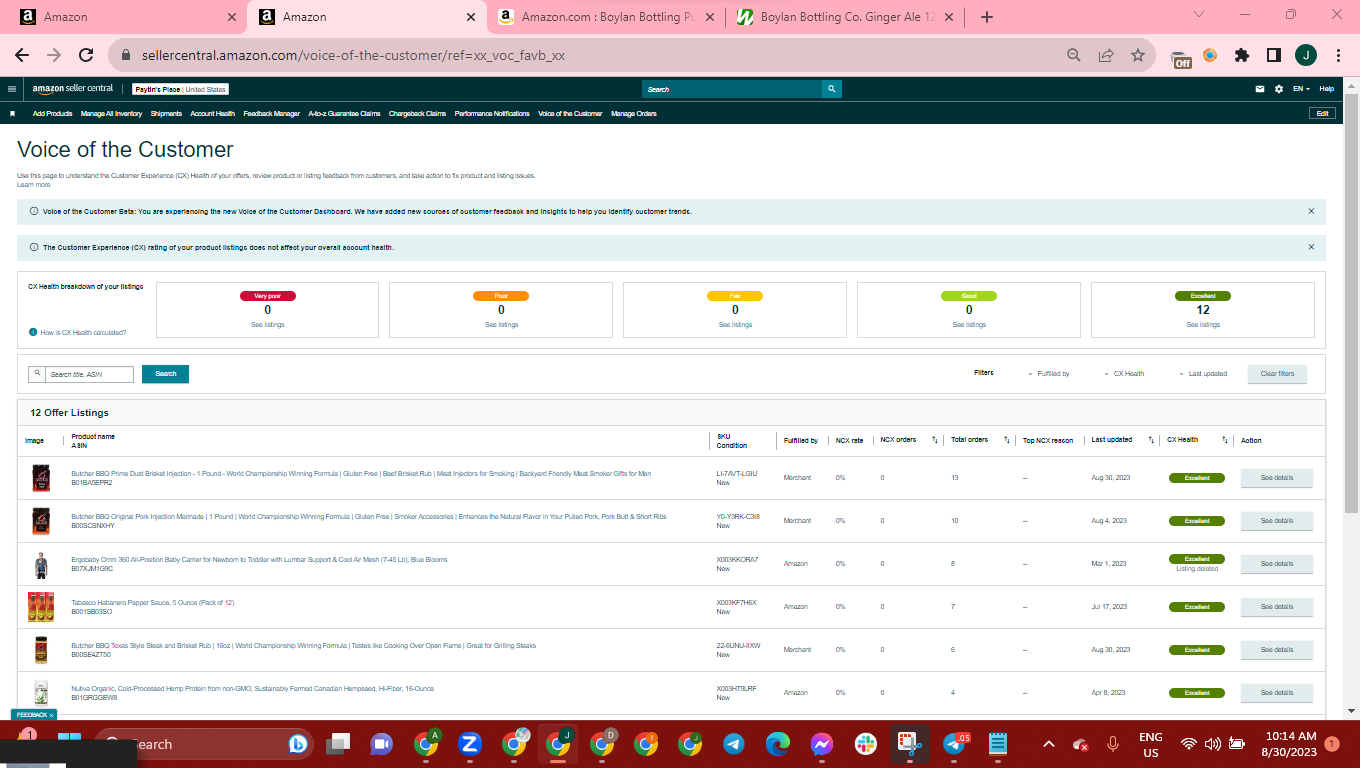Open the Paytin's Place store selector
The height and width of the screenshot is (768, 1360).
pos(180,89)
